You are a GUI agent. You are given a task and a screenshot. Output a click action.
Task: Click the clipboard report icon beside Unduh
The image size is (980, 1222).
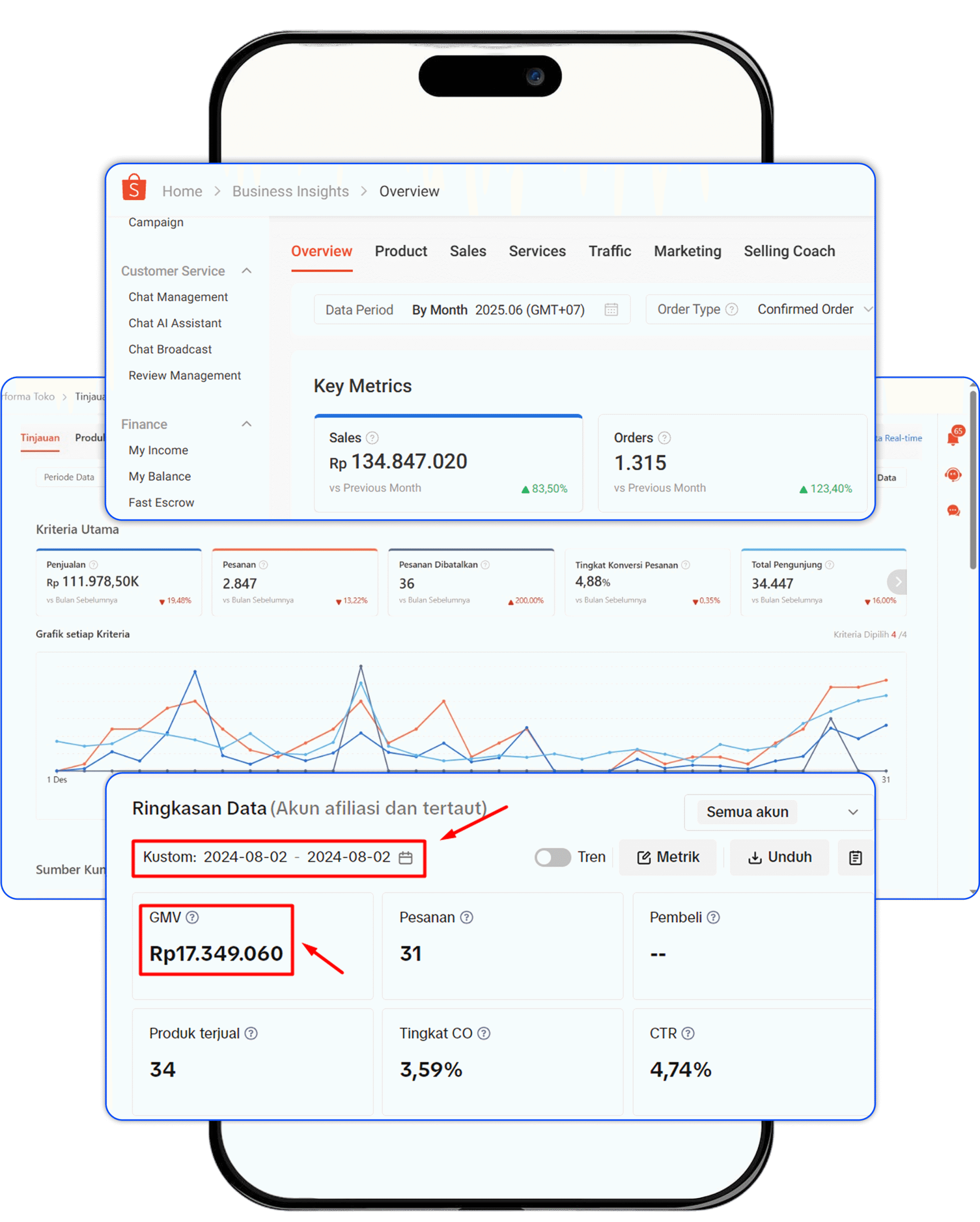tap(855, 858)
